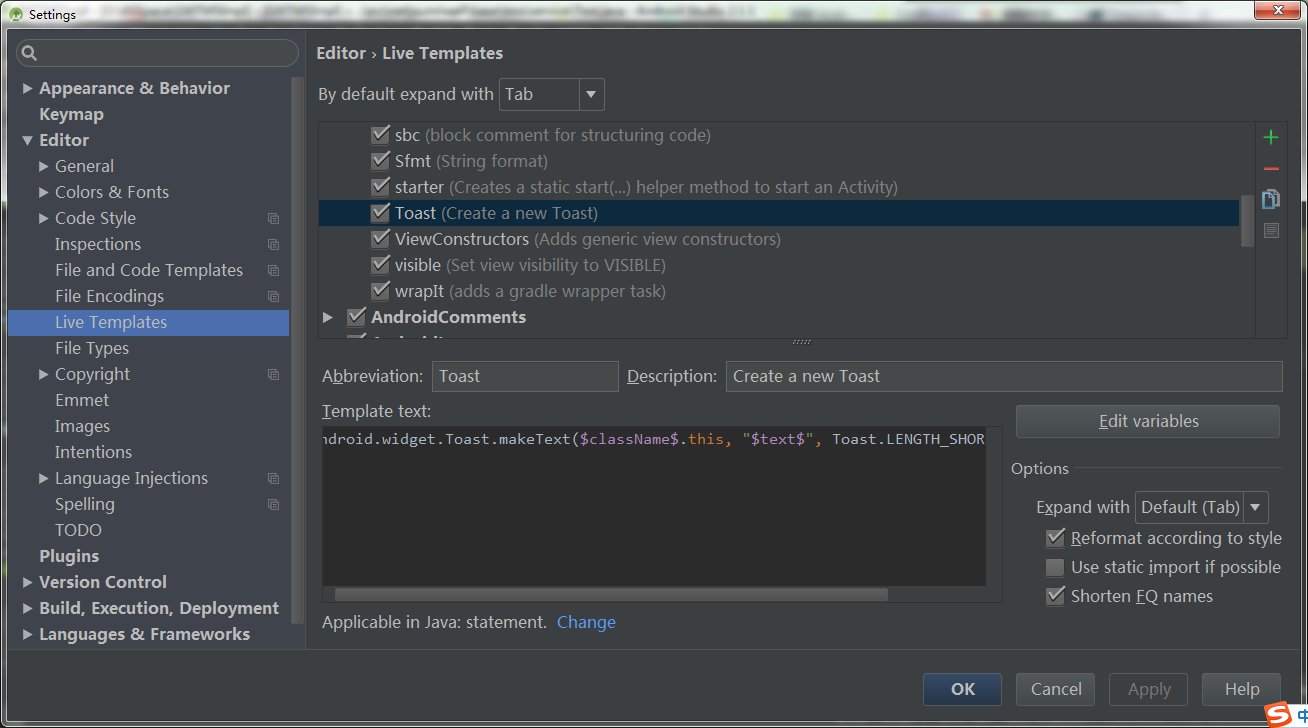
Task: Expand the AndroidComments template group
Action: (328, 317)
